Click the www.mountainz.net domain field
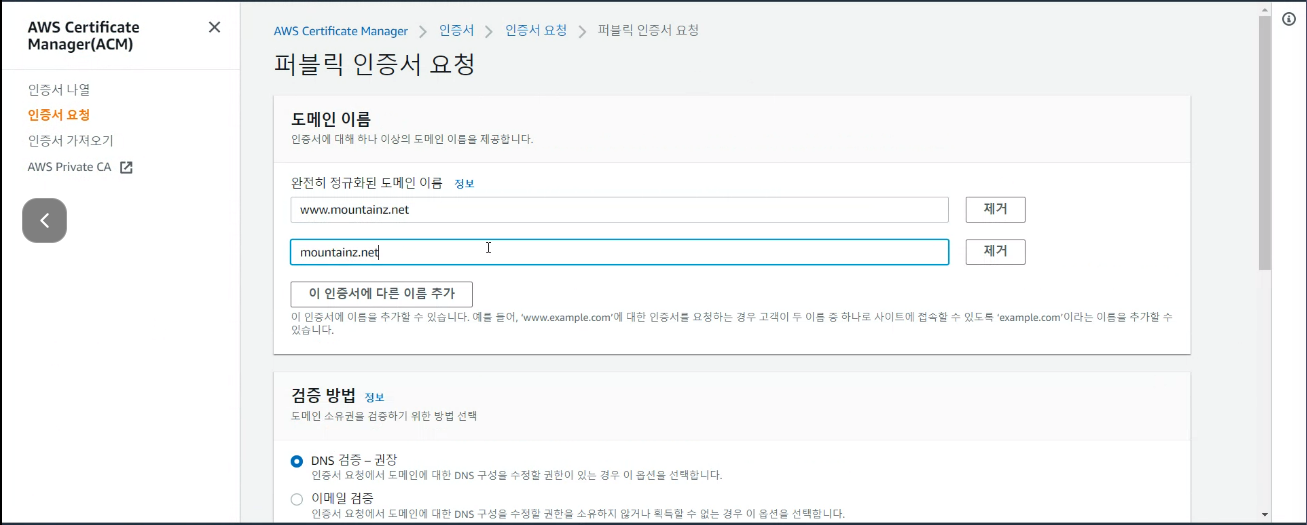The width and height of the screenshot is (1307, 525). point(619,210)
